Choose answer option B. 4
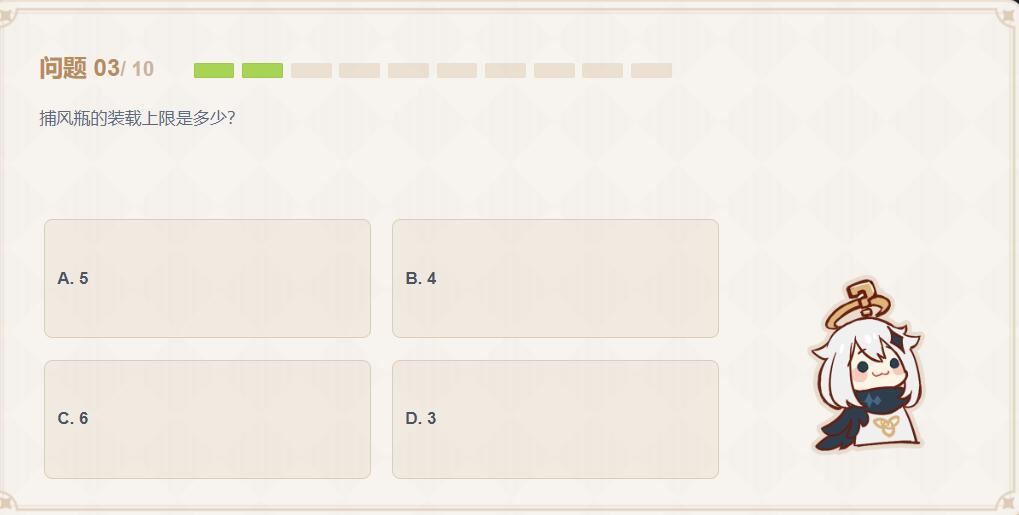This screenshot has height=515, width=1019. (x=555, y=278)
